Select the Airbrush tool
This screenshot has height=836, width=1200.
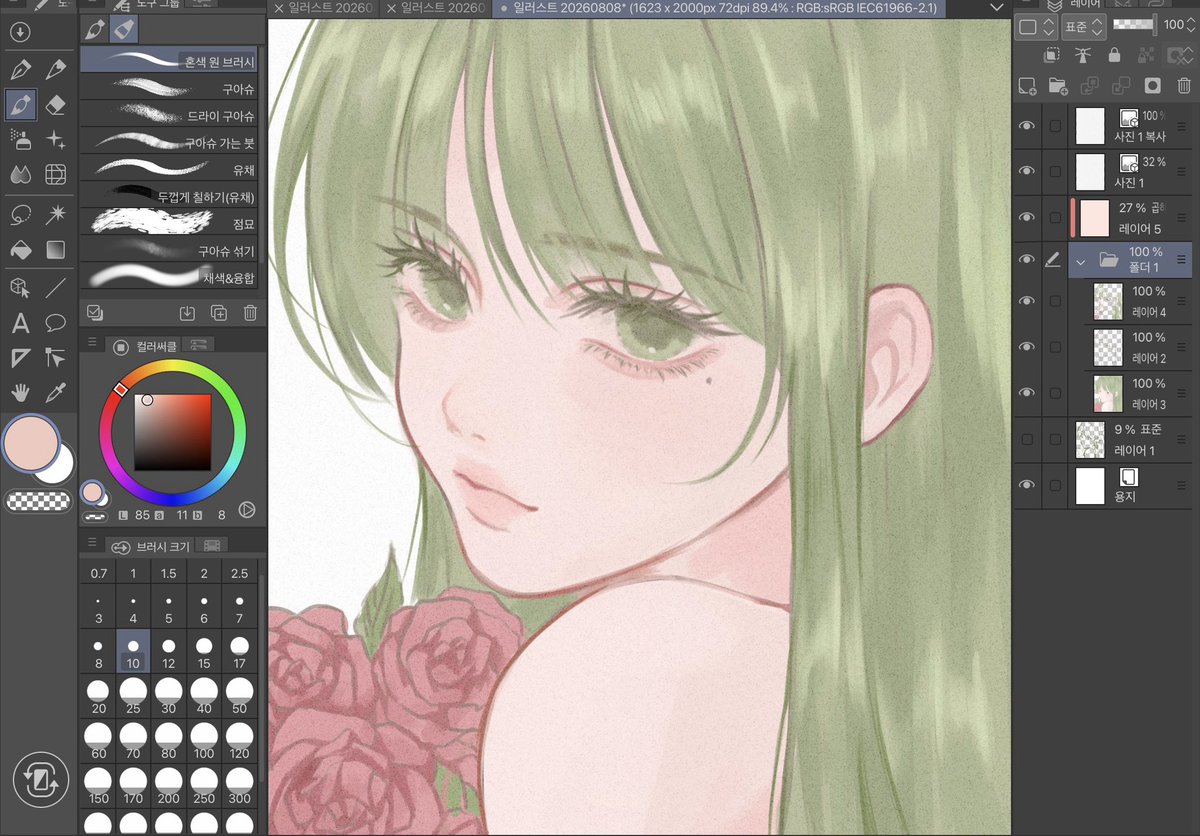click(20, 139)
